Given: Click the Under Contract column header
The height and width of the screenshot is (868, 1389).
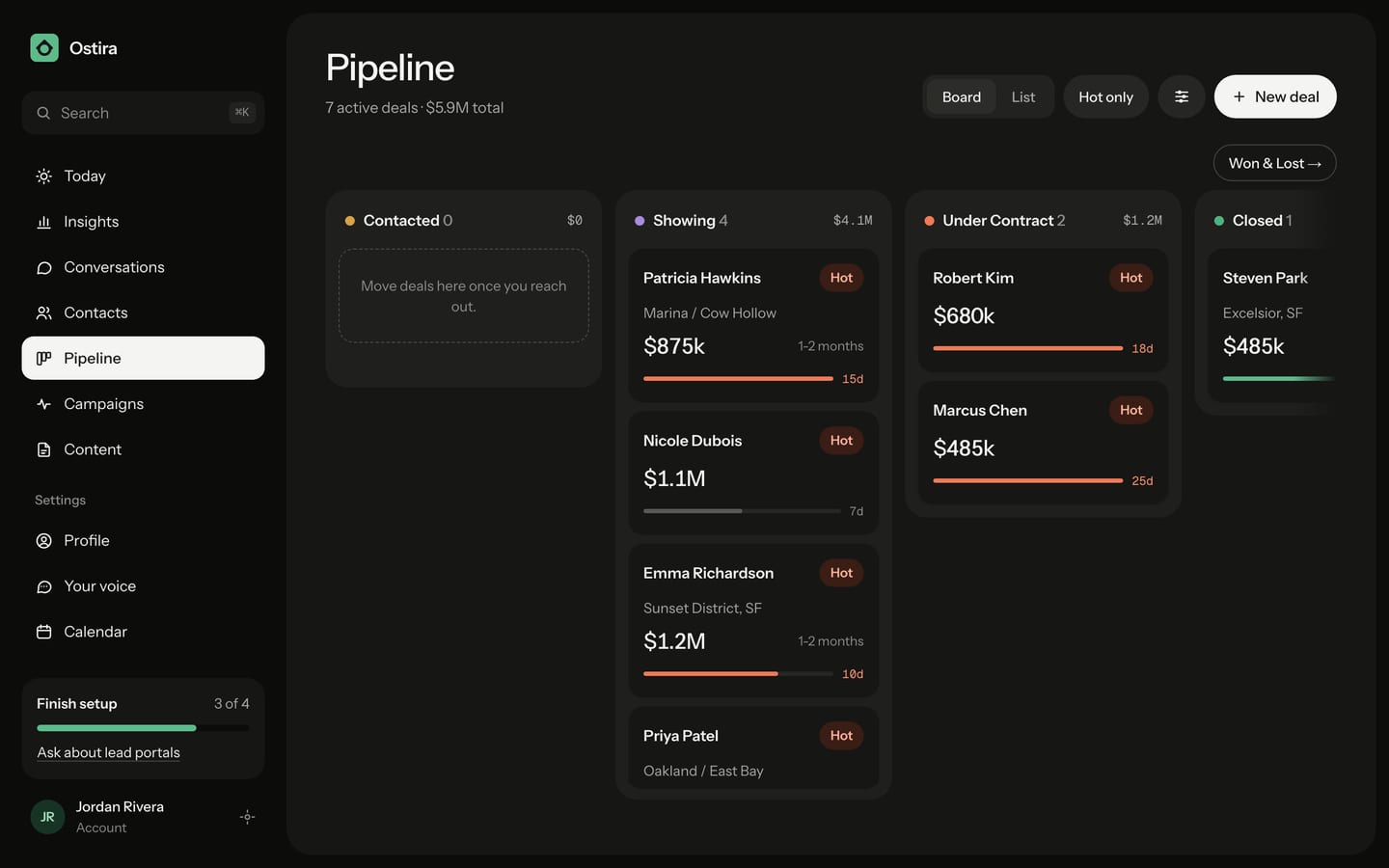Looking at the screenshot, I should 1043,221.
